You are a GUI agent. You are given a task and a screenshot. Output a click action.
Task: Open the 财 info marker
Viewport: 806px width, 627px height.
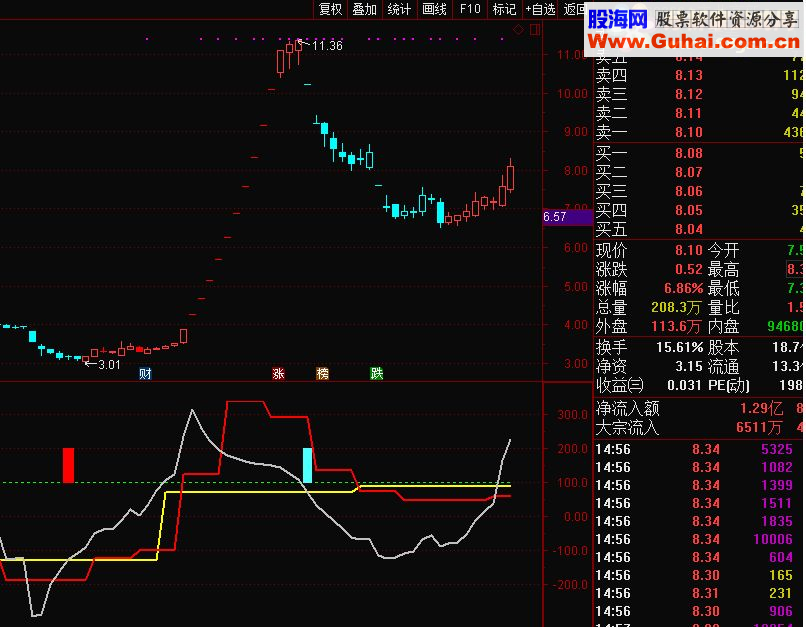coord(145,374)
